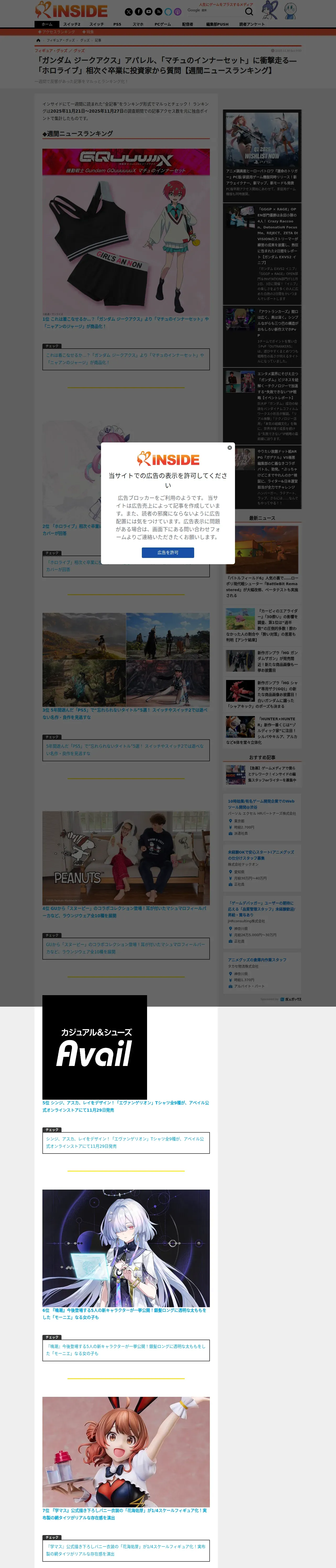This screenshot has width=336, height=1568.
Task: Select the PCゲーム navigation tab
Action: 162,24
